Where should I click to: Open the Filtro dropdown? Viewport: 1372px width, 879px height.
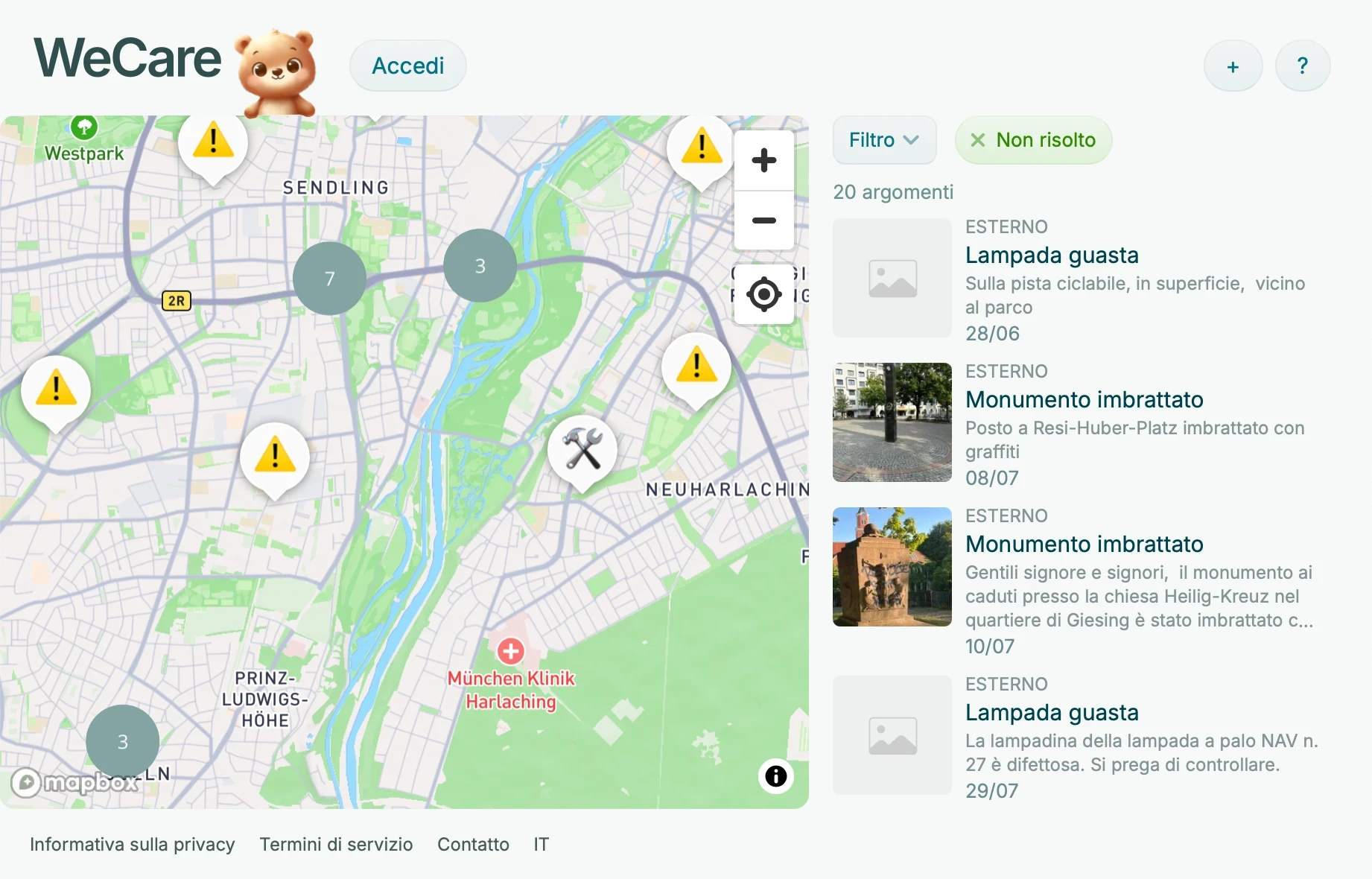884,140
